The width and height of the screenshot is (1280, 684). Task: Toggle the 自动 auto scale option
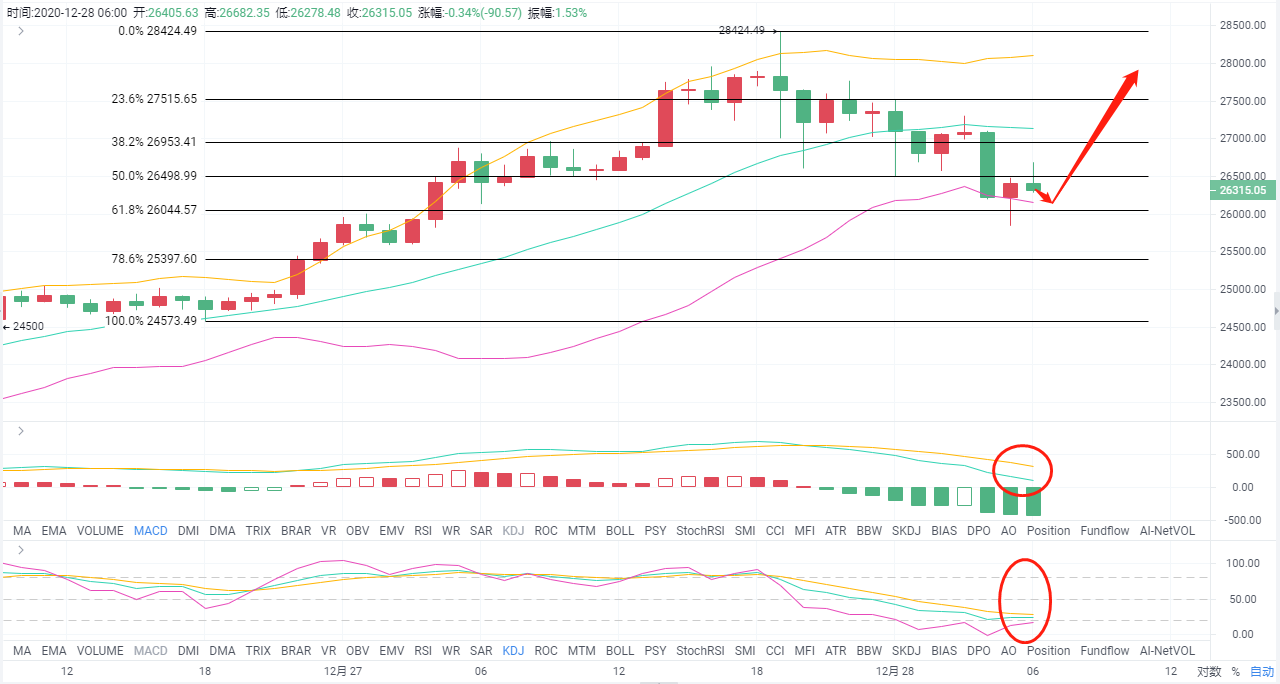pyautogui.click(x=1261, y=672)
